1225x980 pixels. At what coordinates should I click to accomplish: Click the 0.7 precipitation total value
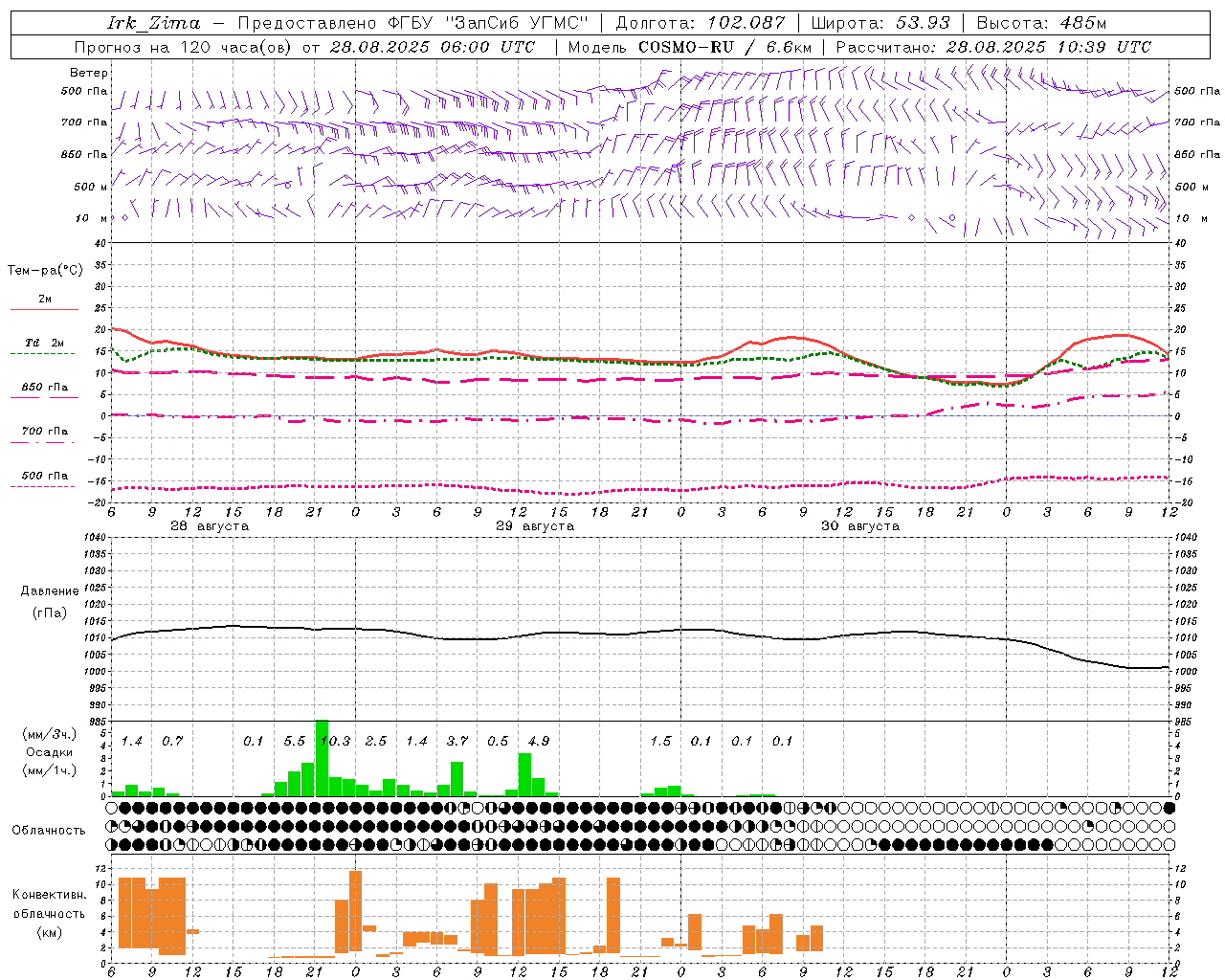tap(172, 742)
